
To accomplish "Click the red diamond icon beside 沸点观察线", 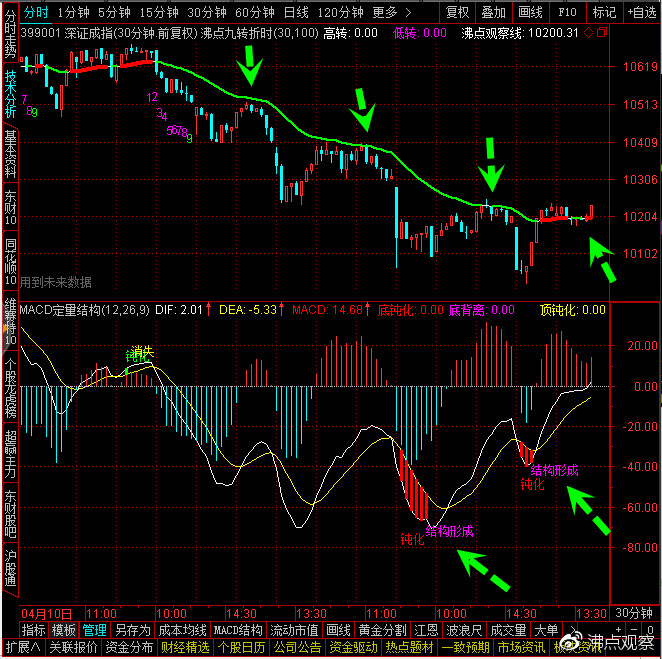I will pyautogui.click(x=589, y=33).
